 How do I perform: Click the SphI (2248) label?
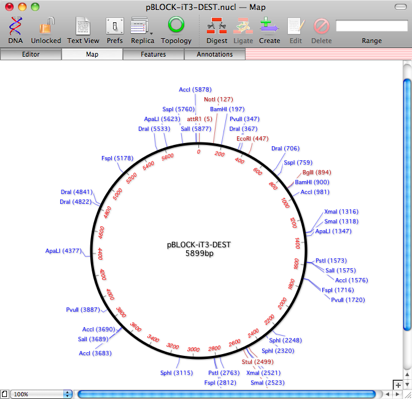(285, 340)
